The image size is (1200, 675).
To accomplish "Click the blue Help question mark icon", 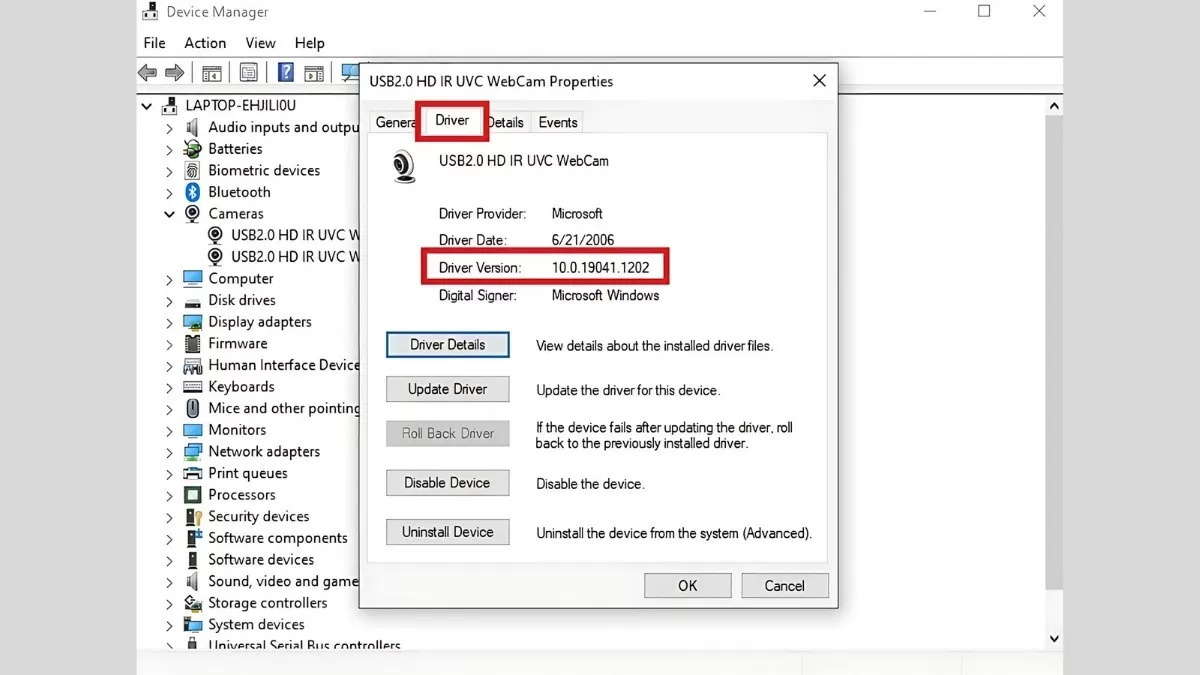I will tap(285, 72).
